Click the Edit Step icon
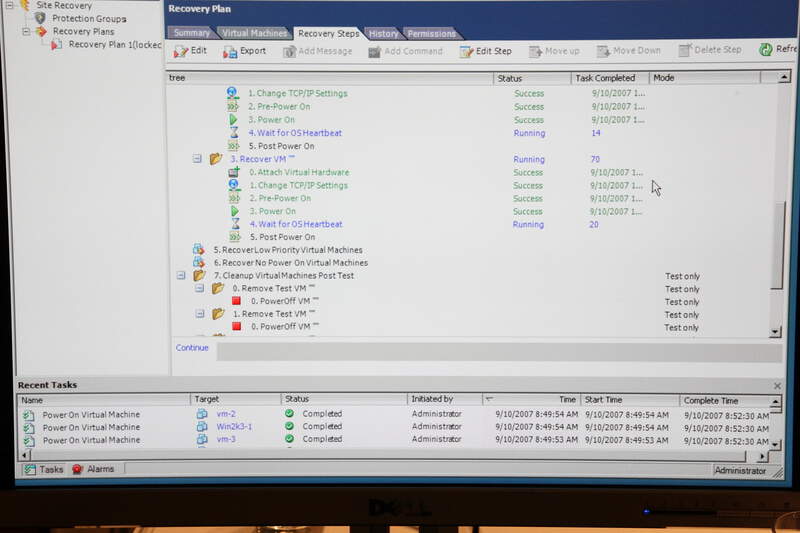Screen dimensions: 800x533 (466, 52)
